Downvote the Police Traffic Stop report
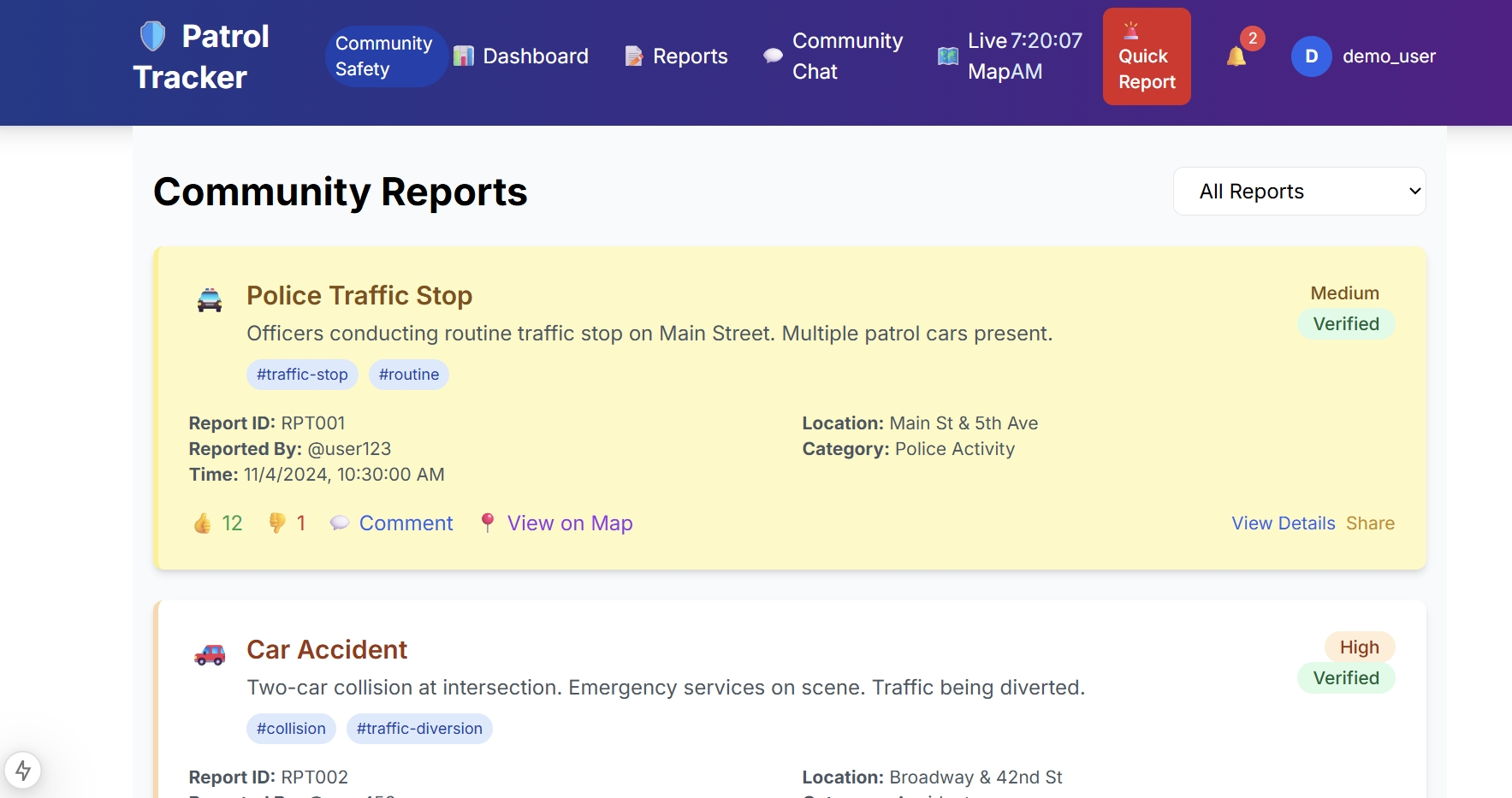This screenshot has height=798, width=1512. [x=287, y=523]
